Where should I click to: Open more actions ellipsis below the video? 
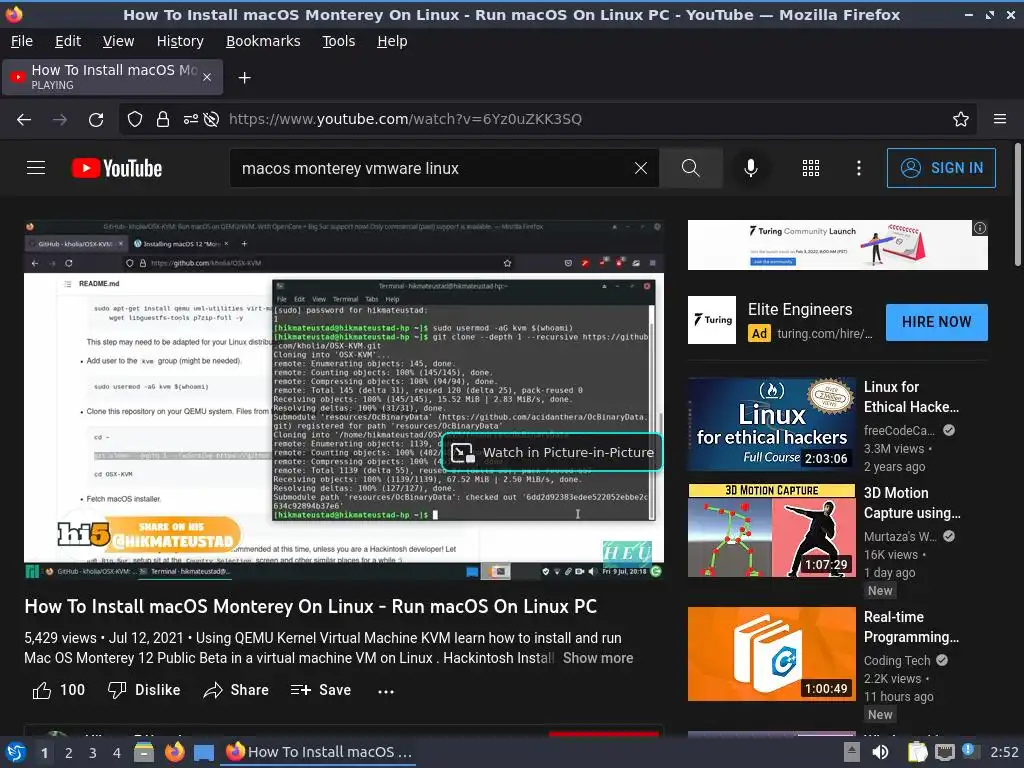click(x=386, y=691)
